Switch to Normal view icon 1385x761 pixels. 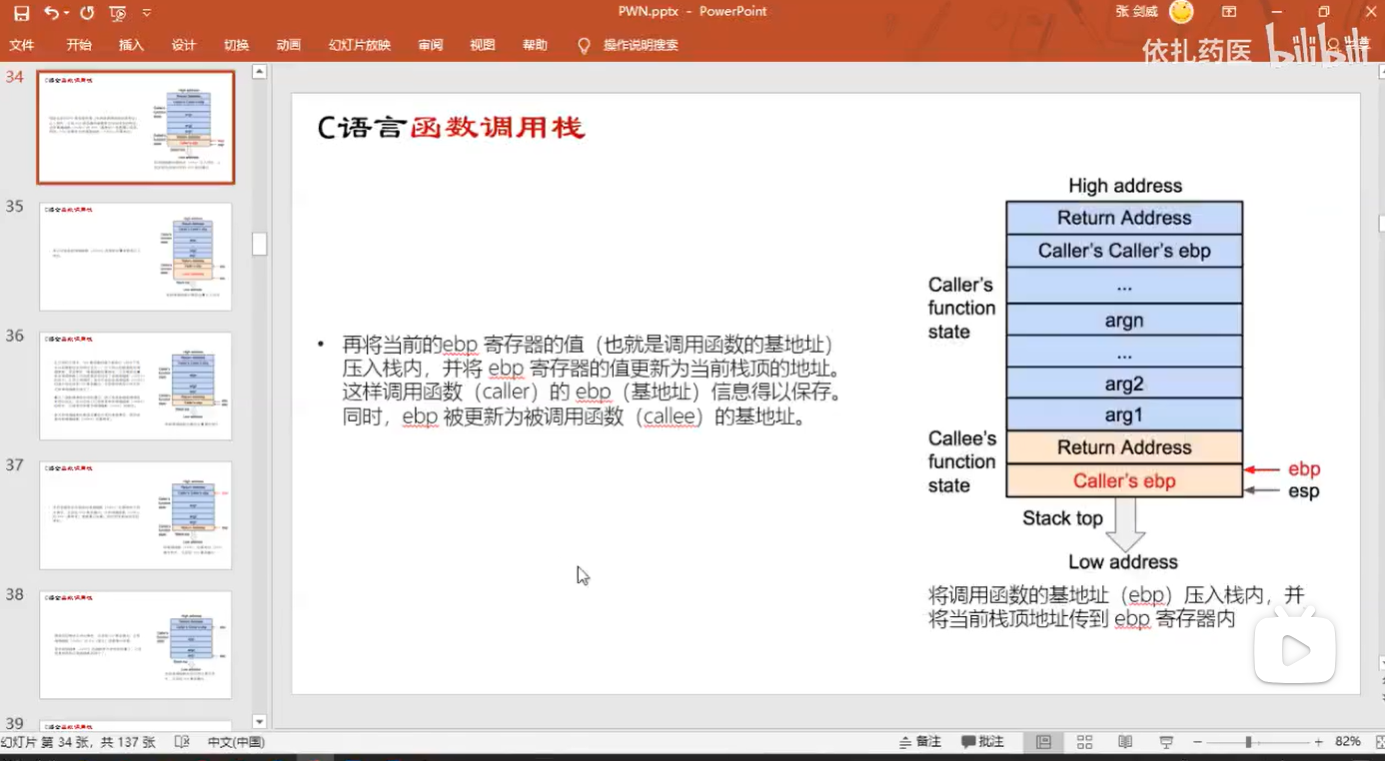click(1044, 742)
